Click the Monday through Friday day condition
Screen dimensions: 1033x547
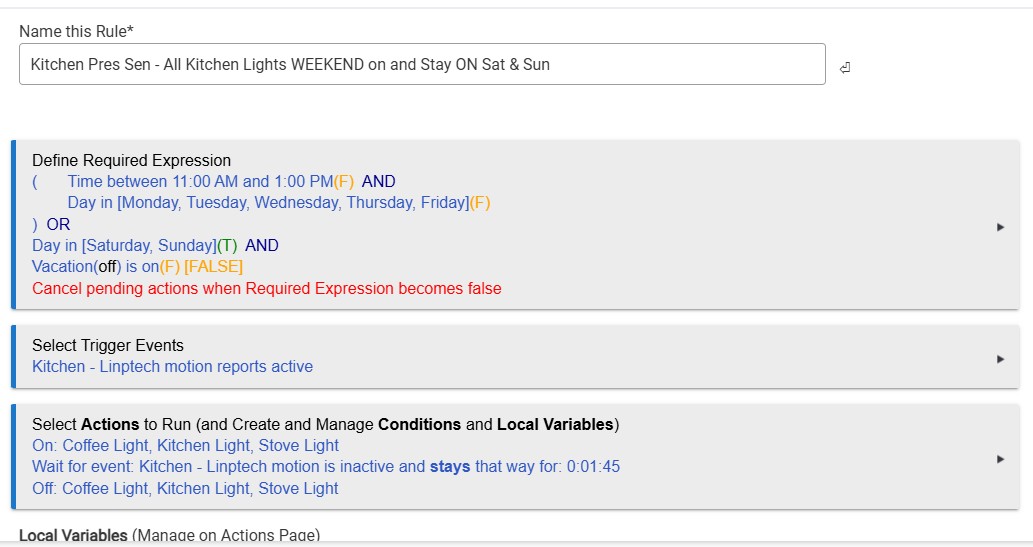pos(268,203)
